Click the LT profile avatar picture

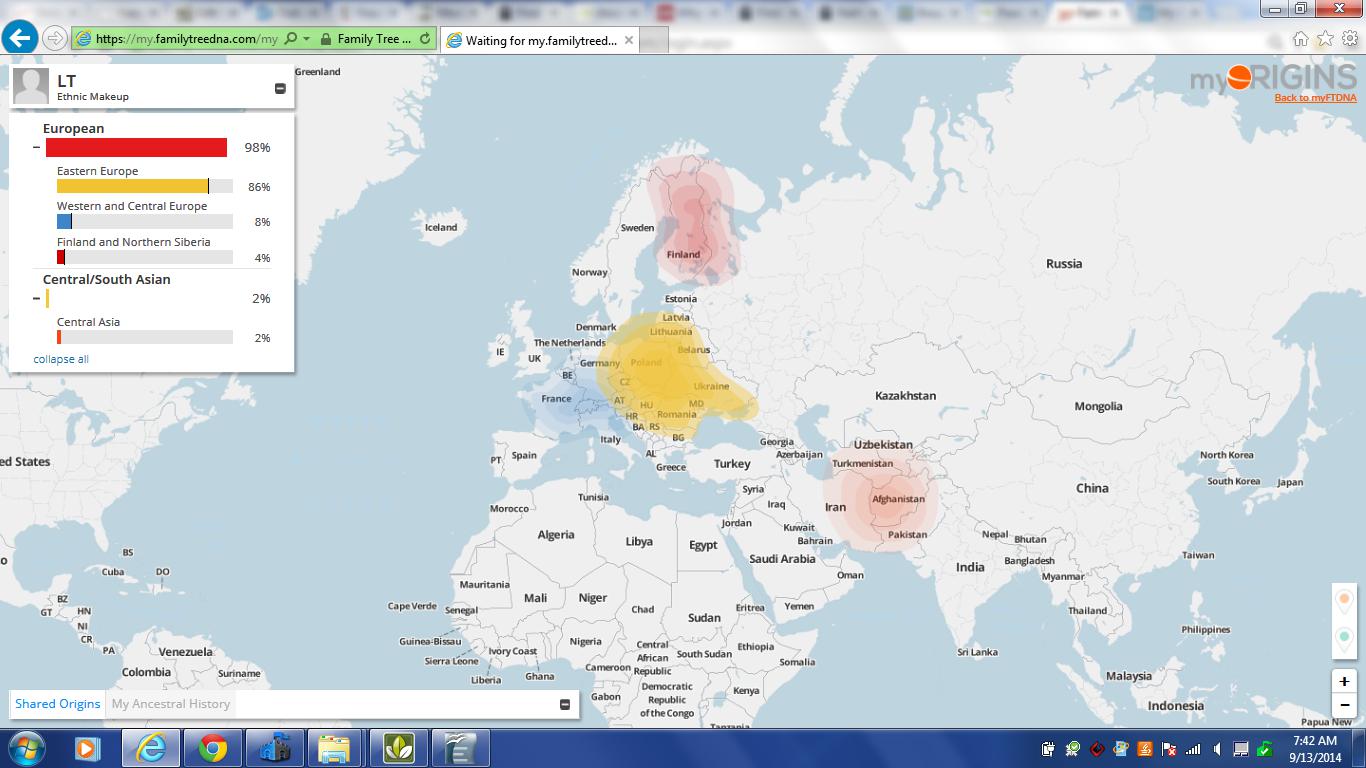[x=31, y=87]
